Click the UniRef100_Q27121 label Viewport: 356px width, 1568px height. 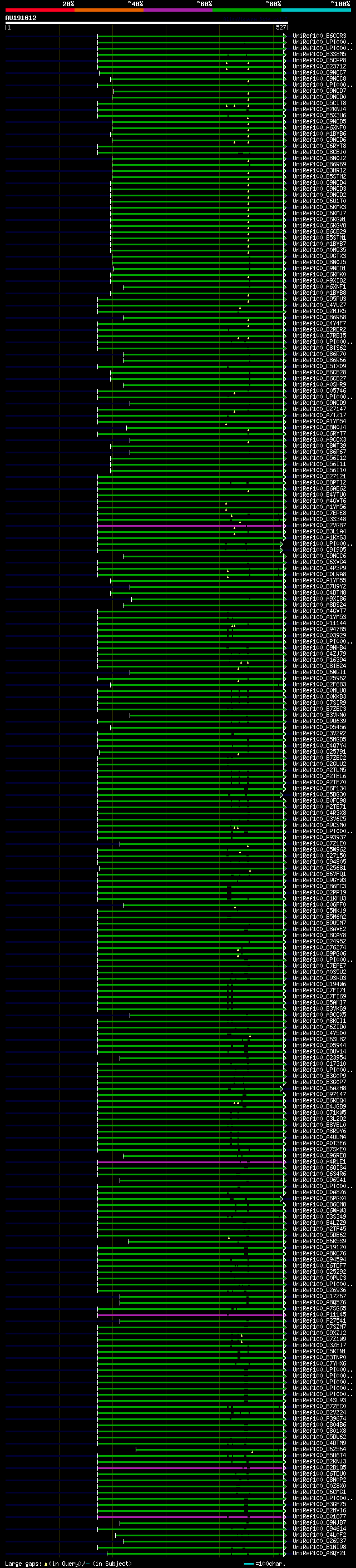point(319,477)
